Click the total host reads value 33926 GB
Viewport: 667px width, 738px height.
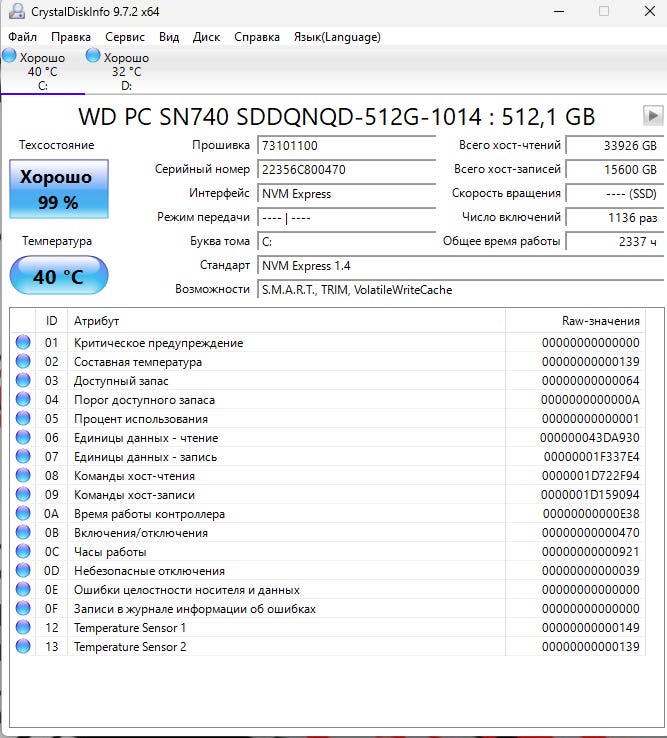click(x=615, y=145)
